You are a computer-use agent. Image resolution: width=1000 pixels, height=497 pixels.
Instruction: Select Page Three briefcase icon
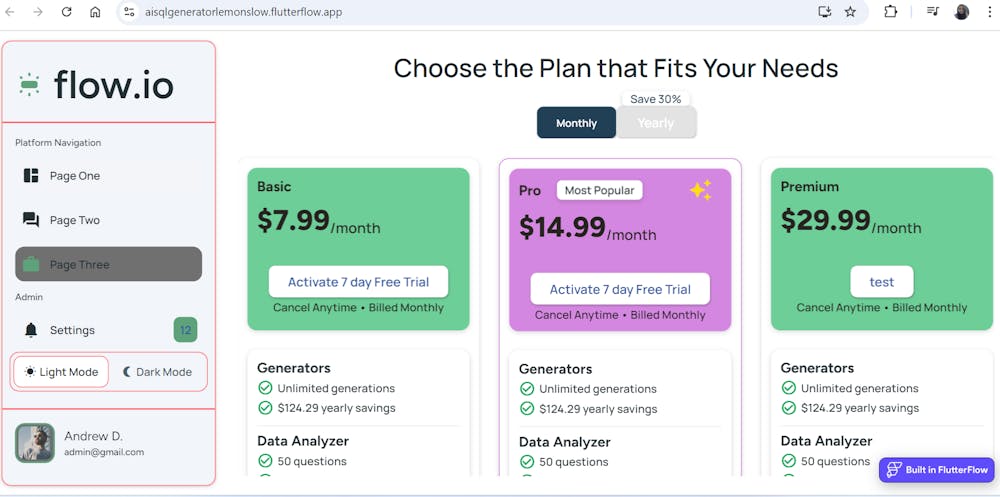31,265
